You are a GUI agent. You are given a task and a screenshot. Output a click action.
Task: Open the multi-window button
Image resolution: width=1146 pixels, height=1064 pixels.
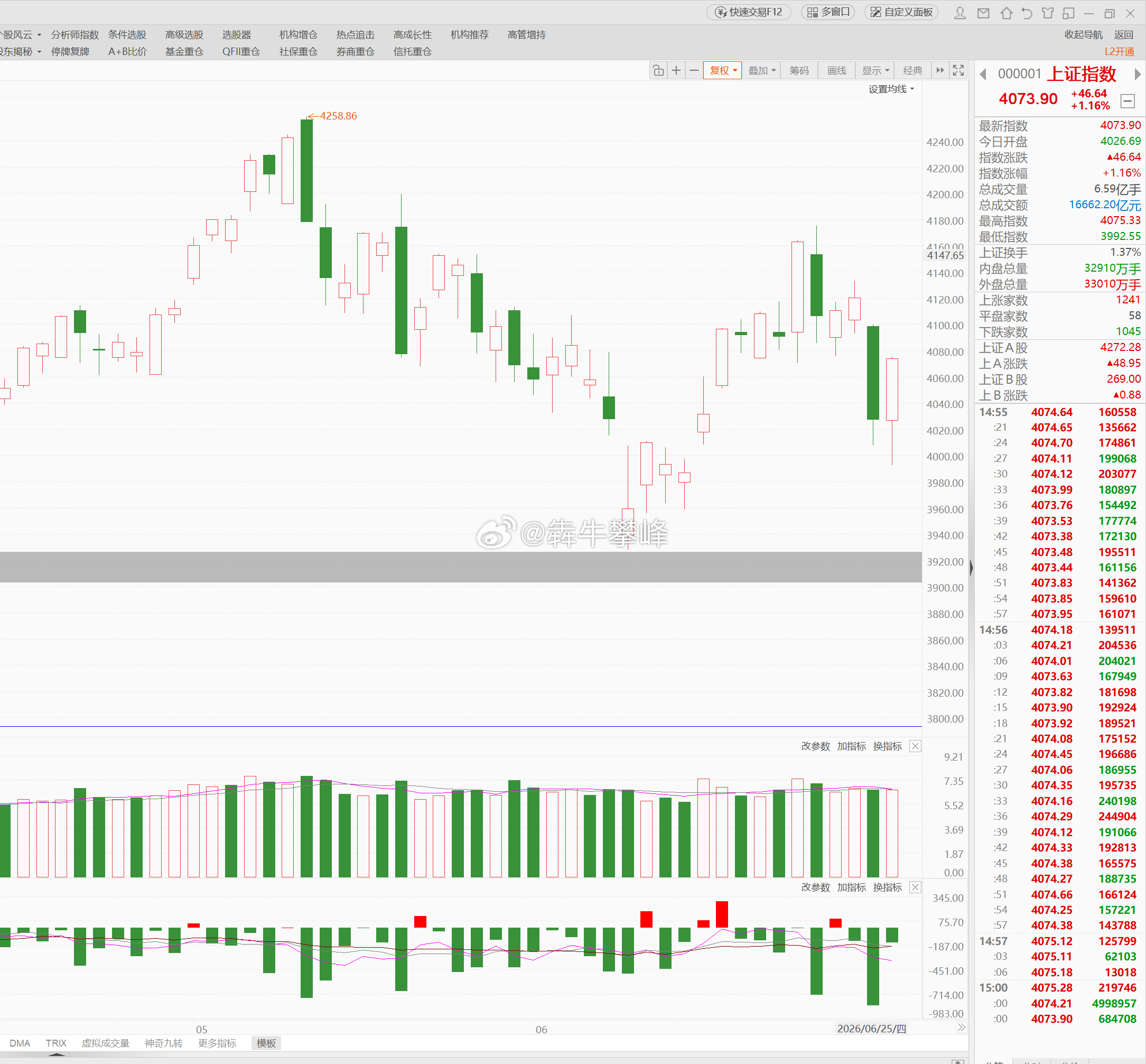828,12
